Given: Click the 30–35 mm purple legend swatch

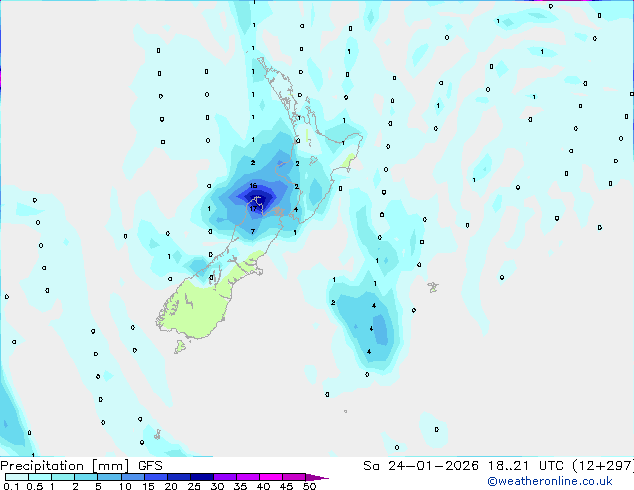Looking at the screenshot, I should (x=225, y=477).
